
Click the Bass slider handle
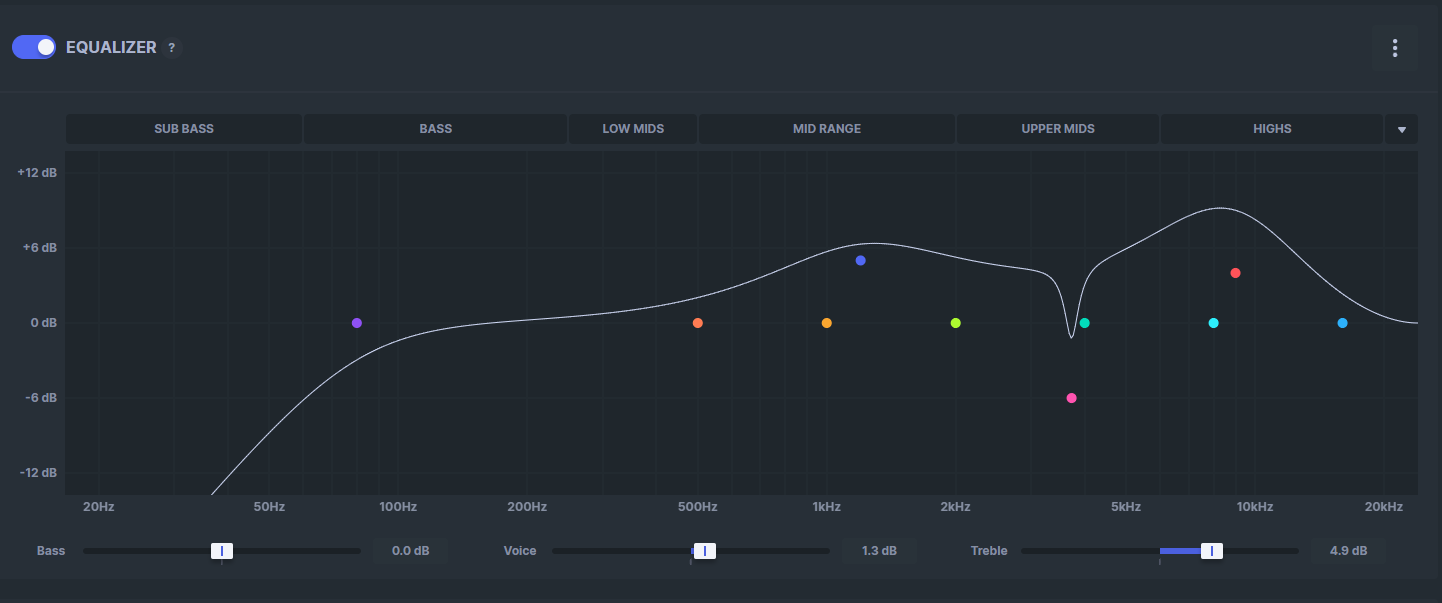click(222, 551)
